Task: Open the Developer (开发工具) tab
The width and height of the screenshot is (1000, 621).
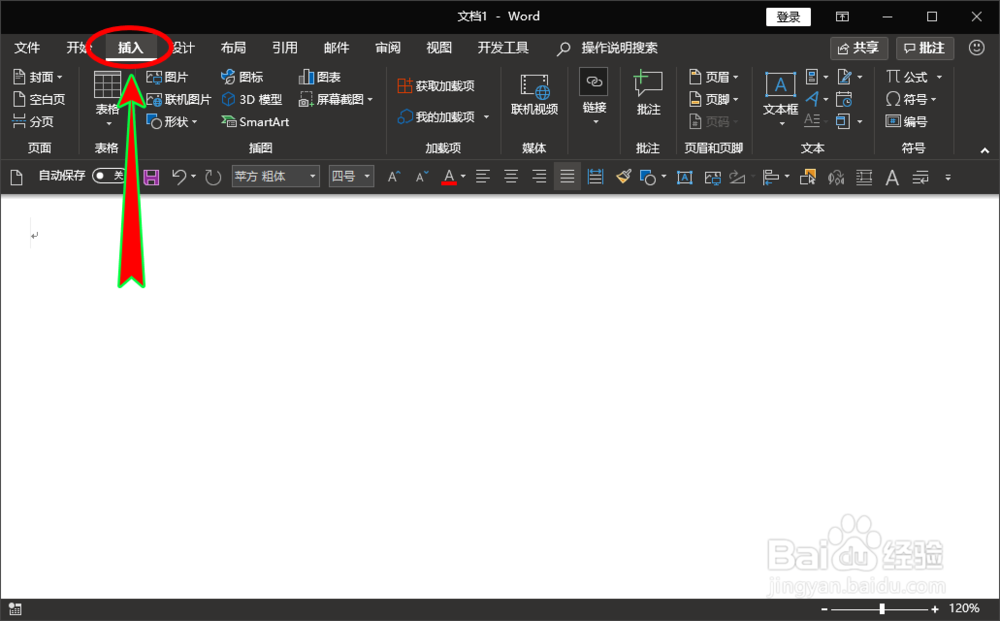Action: coord(503,48)
